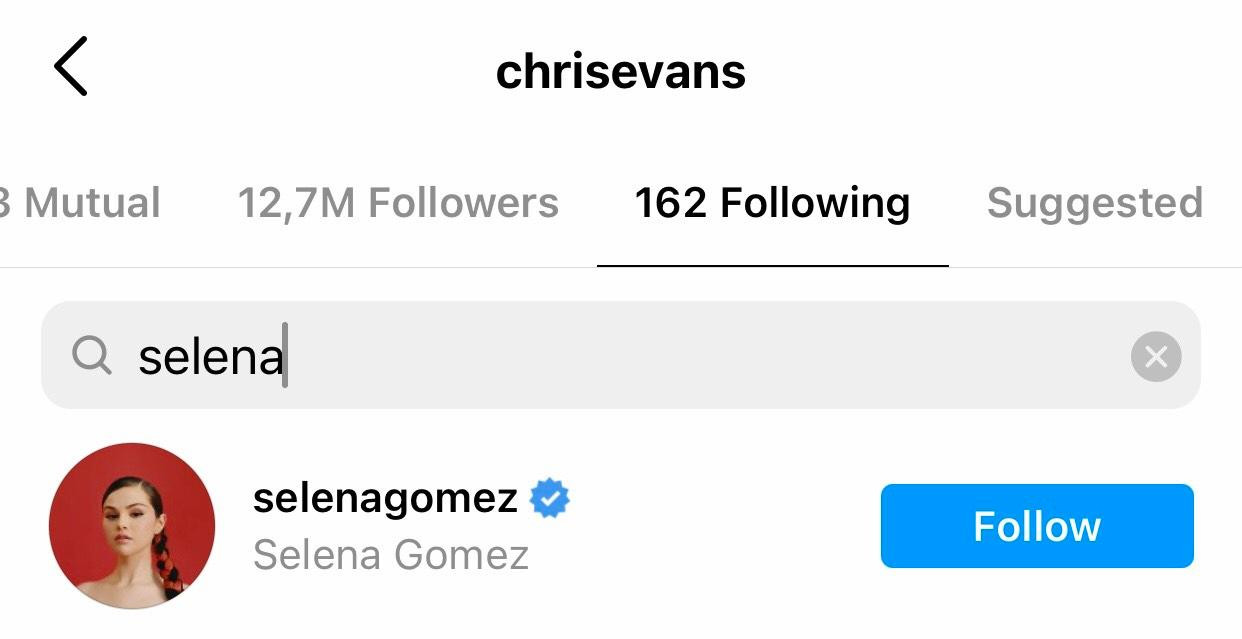Viewport: 1242px width, 639px height.
Task: Open Selena Gomez's profile picture
Action: point(132,526)
